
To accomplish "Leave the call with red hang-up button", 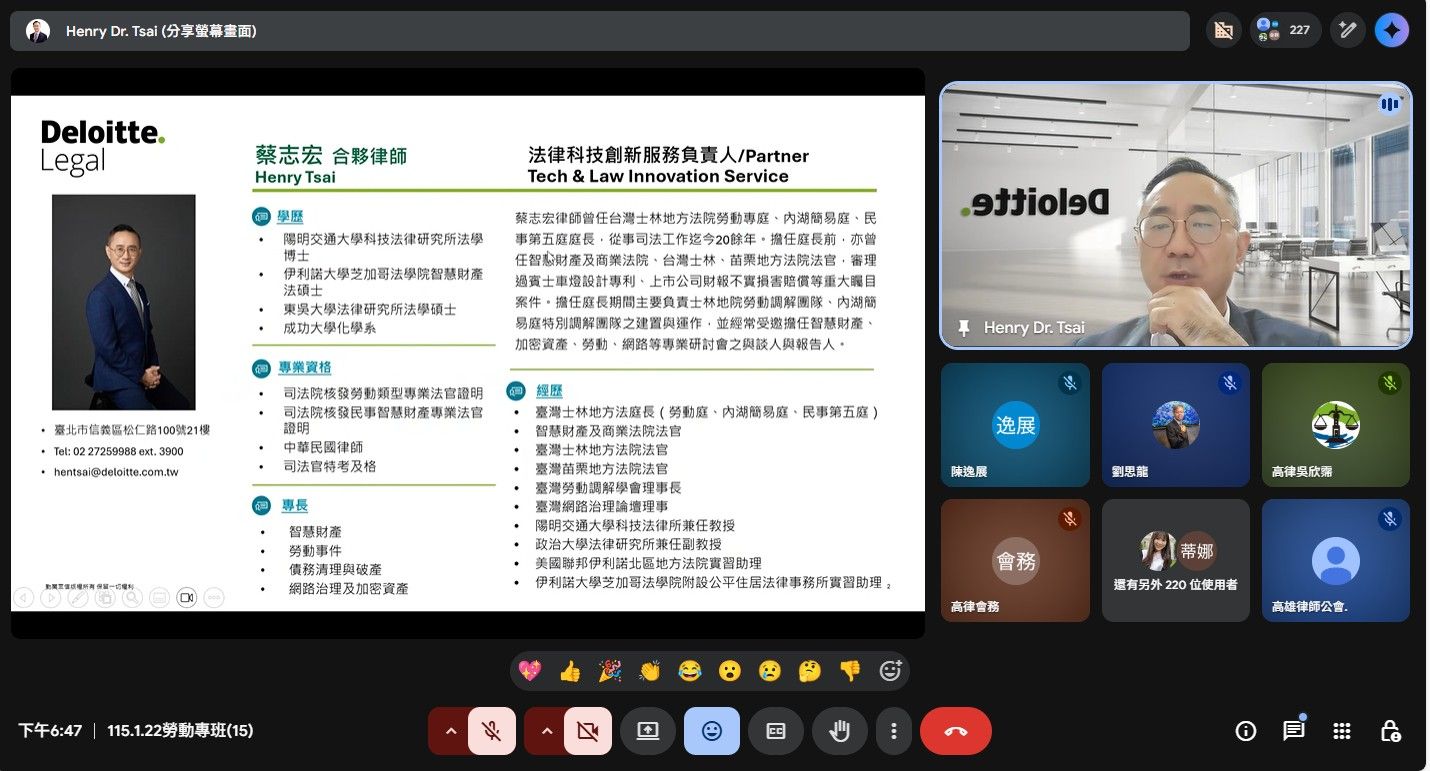I will (955, 731).
